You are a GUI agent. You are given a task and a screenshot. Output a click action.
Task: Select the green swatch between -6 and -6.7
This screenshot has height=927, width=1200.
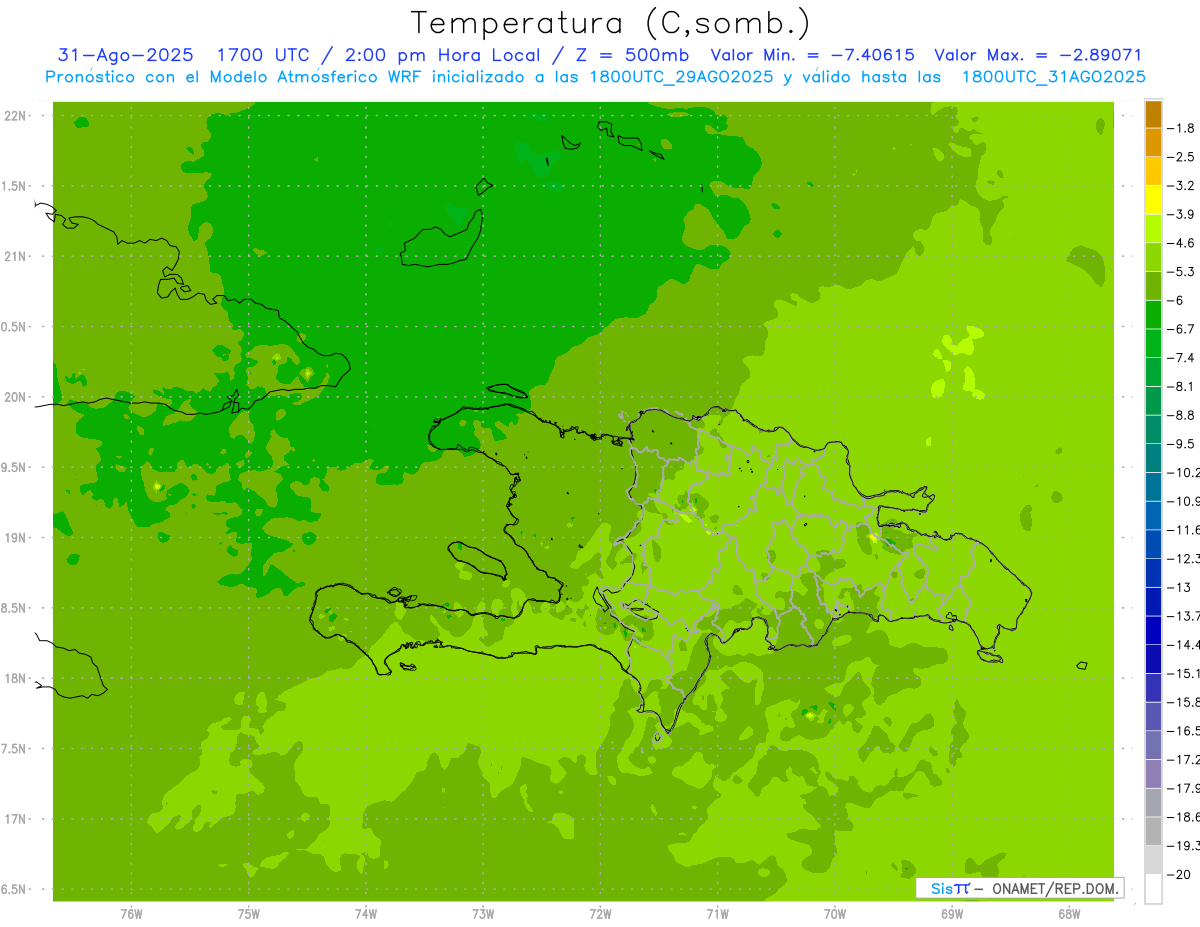[x=1153, y=314]
